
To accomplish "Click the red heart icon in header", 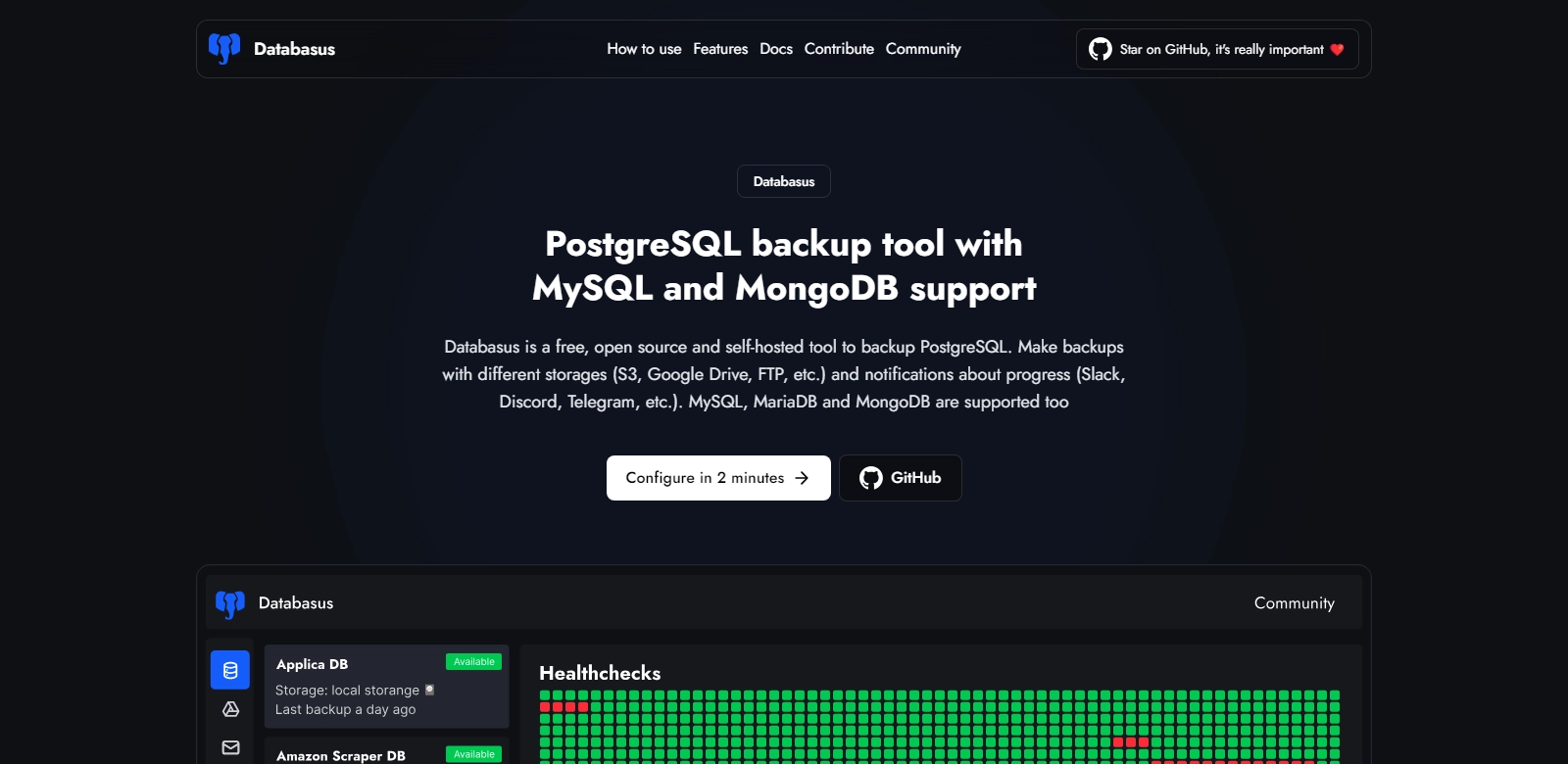I will pos(1337,50).
